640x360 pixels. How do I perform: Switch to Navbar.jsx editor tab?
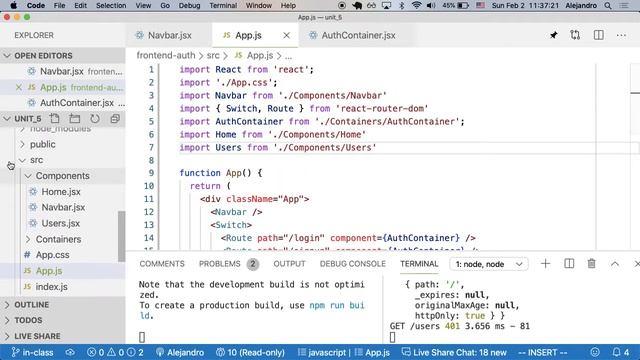tap(169, 36)
